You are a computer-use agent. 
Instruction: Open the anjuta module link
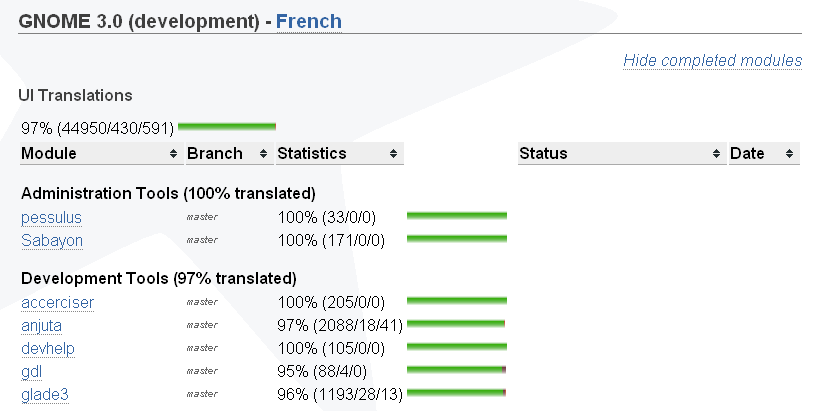(x=42, y=326)
